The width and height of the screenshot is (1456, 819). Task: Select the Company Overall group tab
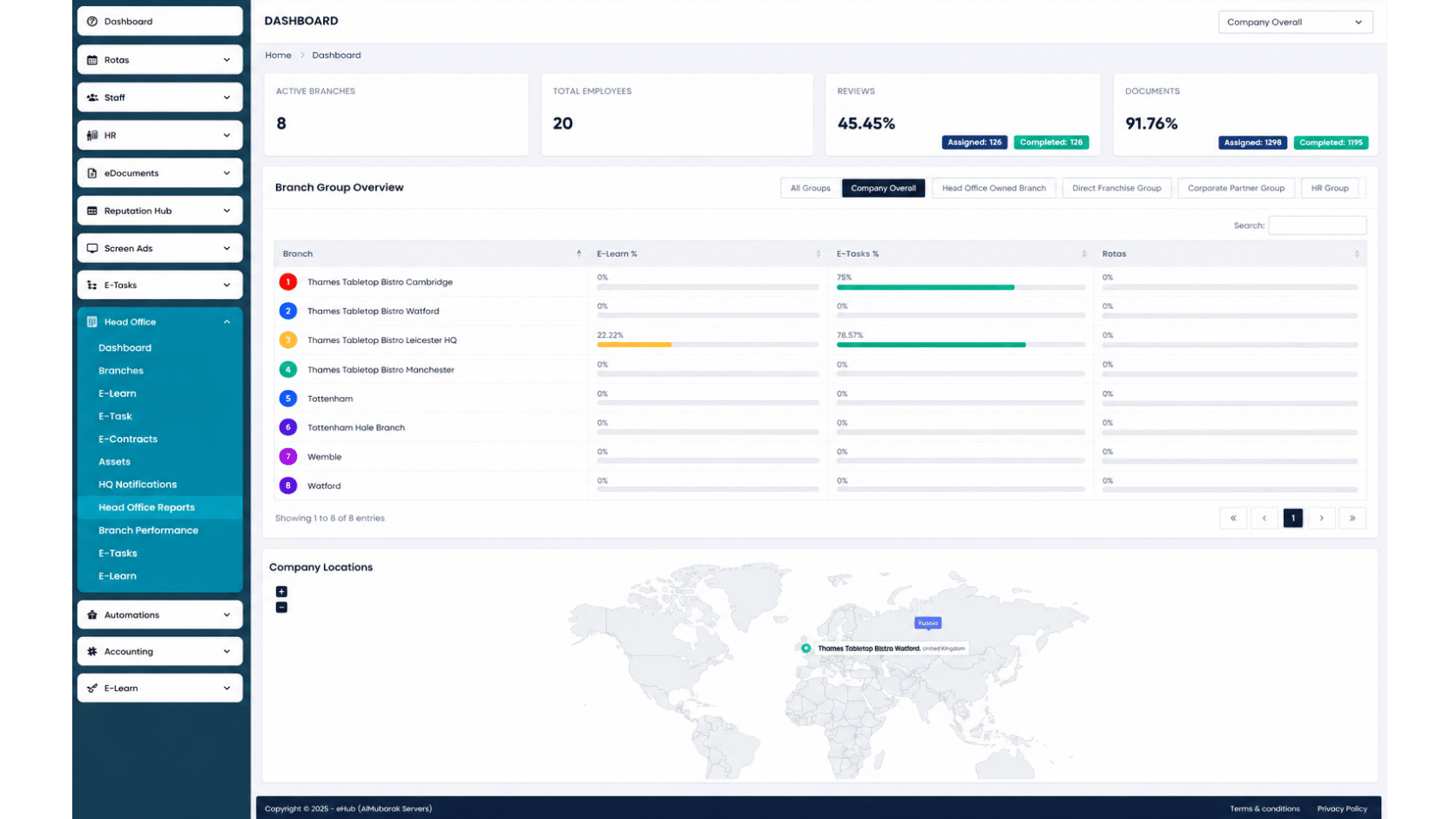pos(883,188)
